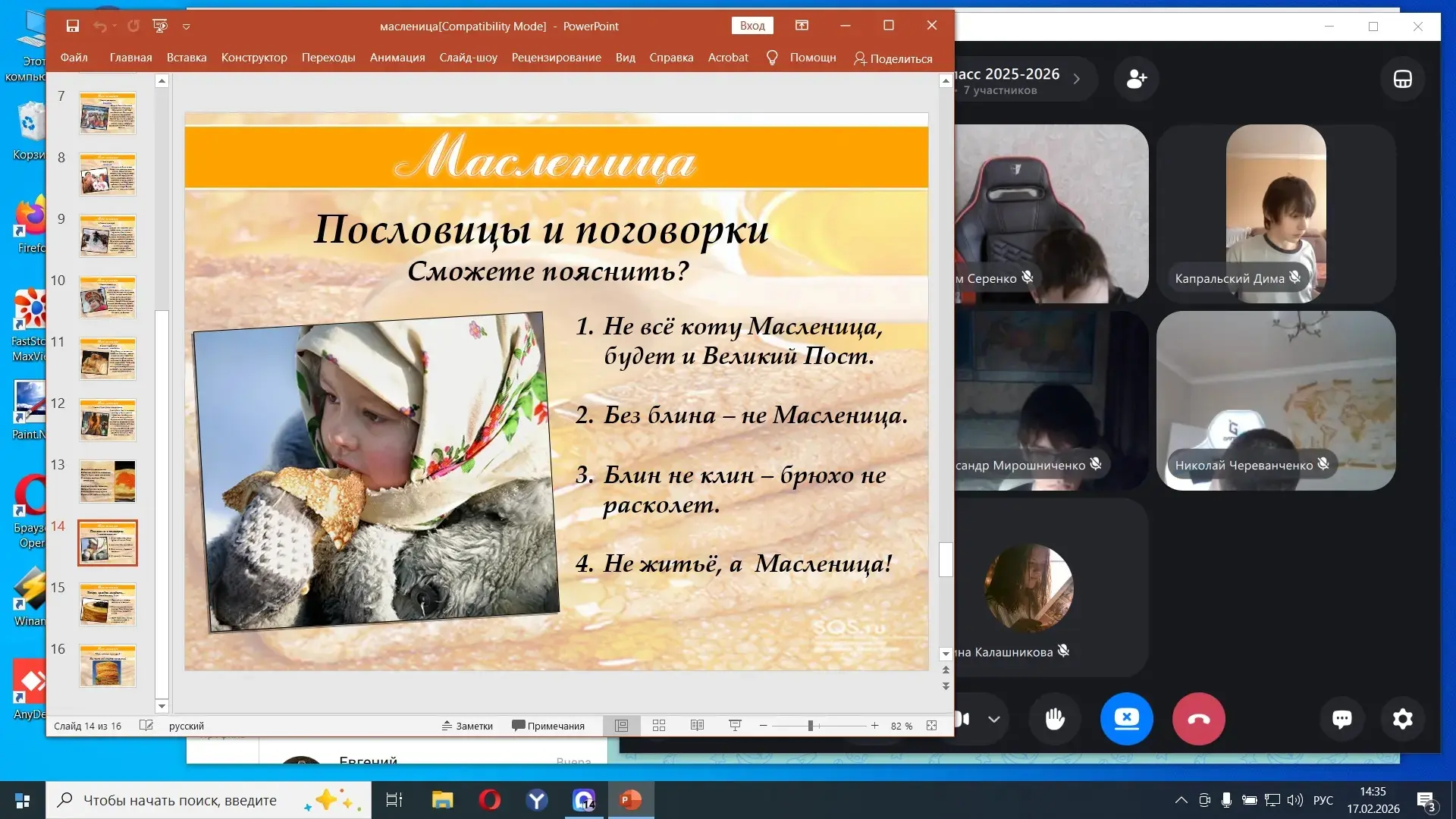
Task: Open the Слайд-шоу ribbon tab
Action: click(468, 58)
